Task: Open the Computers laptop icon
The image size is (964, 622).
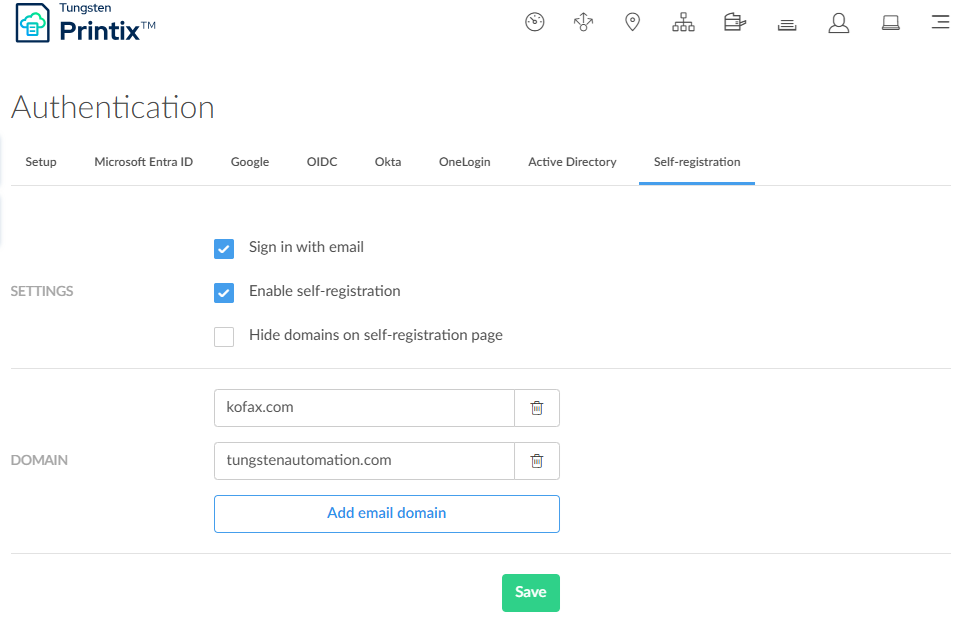Action: pos(890,22)
